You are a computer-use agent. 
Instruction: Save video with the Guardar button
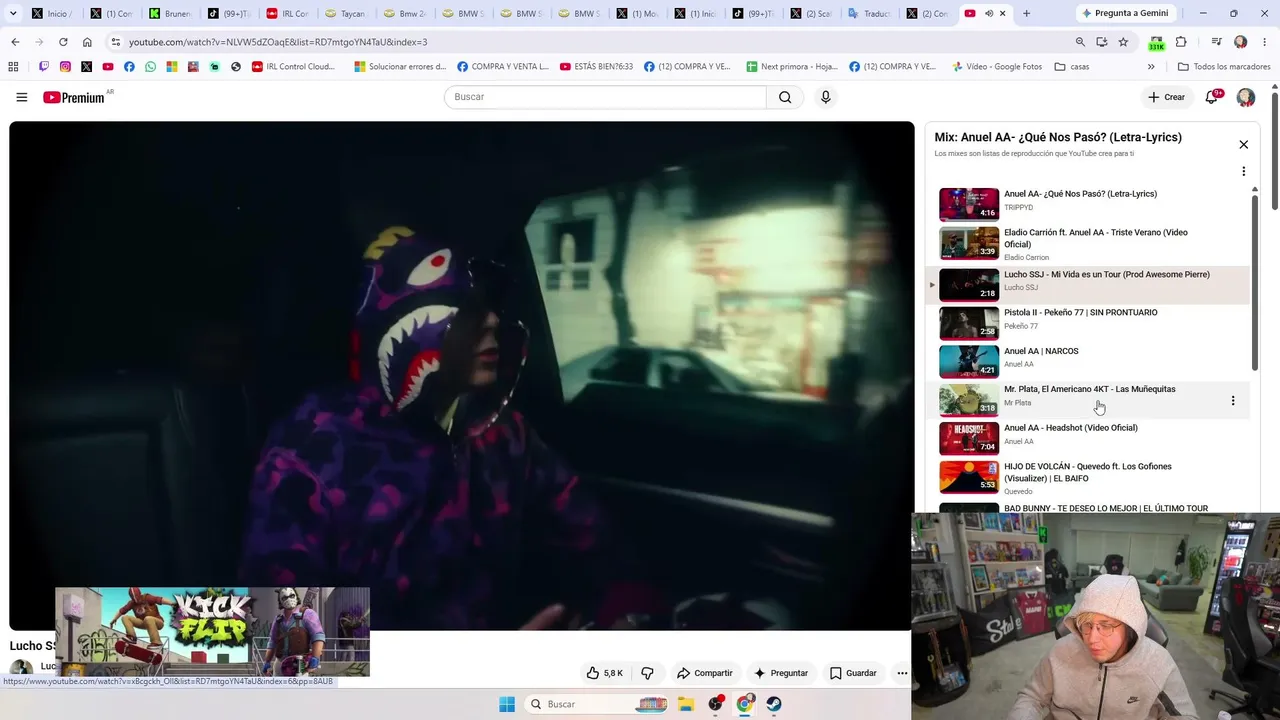coord(853,673)
